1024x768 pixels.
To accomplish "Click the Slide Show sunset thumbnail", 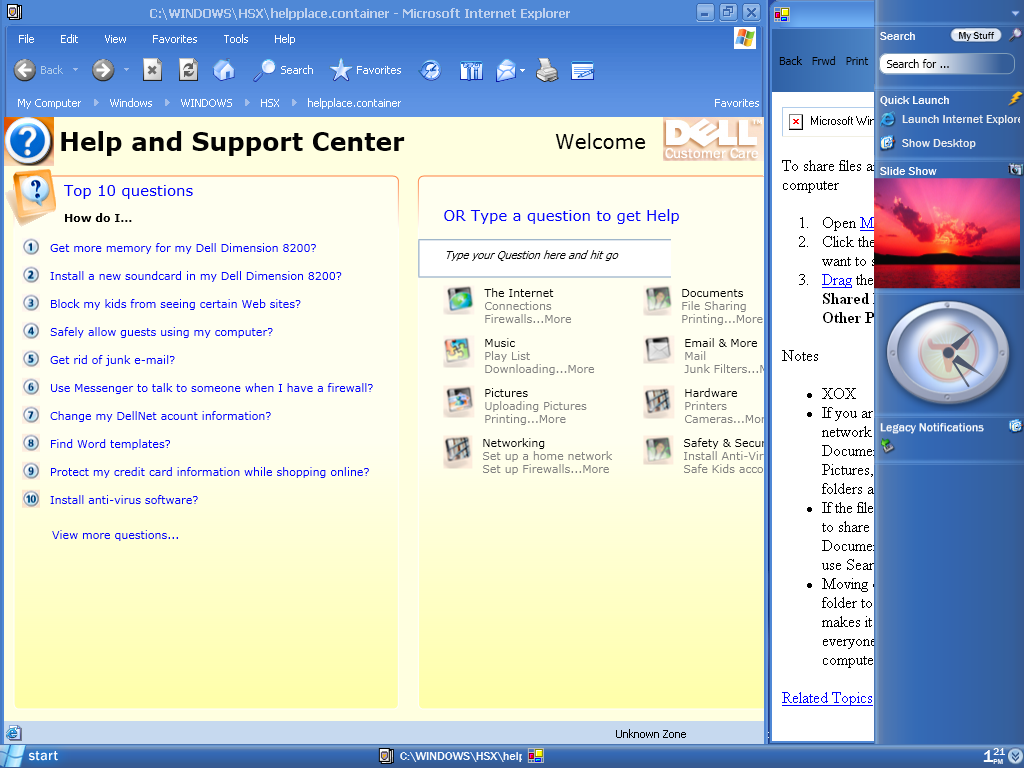I will pos(947,233).
